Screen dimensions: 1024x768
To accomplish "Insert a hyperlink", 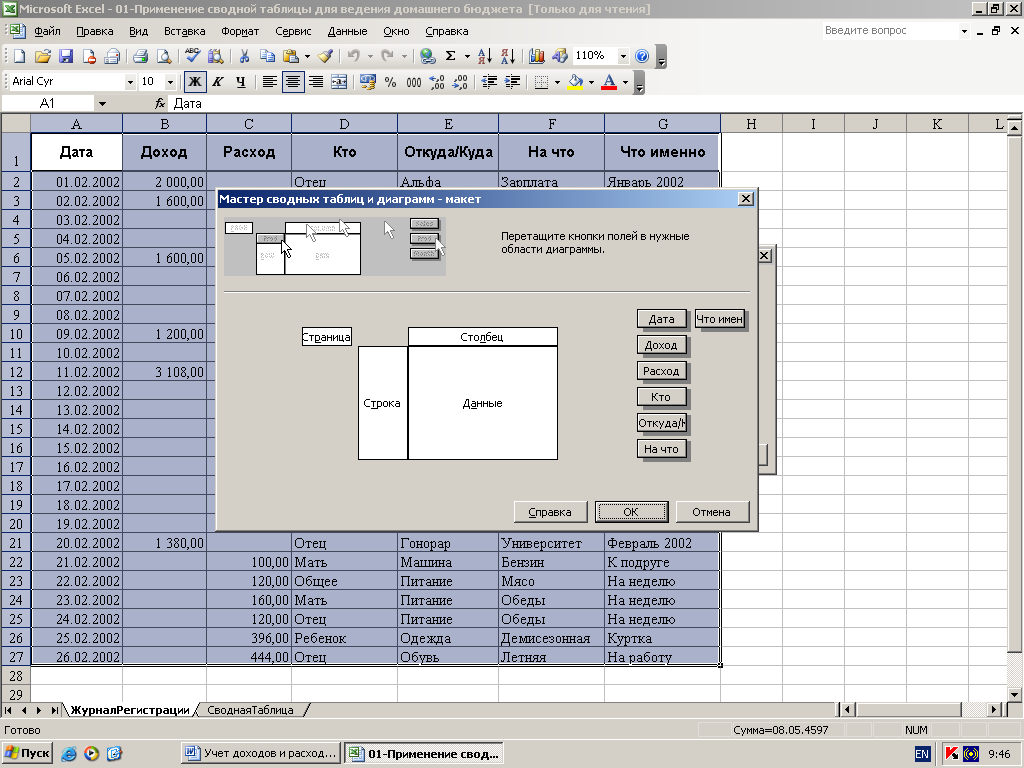I will 428,56.
